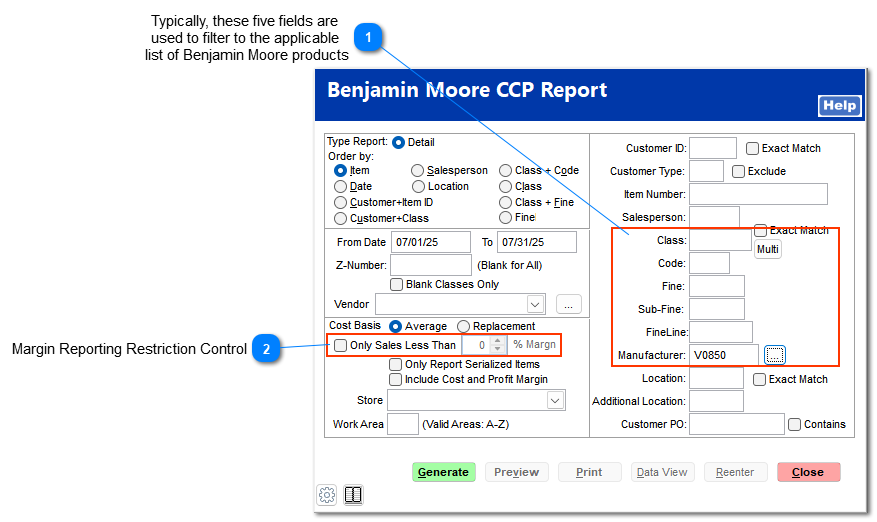Click the Fine input field
Image resolution: width=877 pixels, height=522 pixels.
(x=716, y=286)
